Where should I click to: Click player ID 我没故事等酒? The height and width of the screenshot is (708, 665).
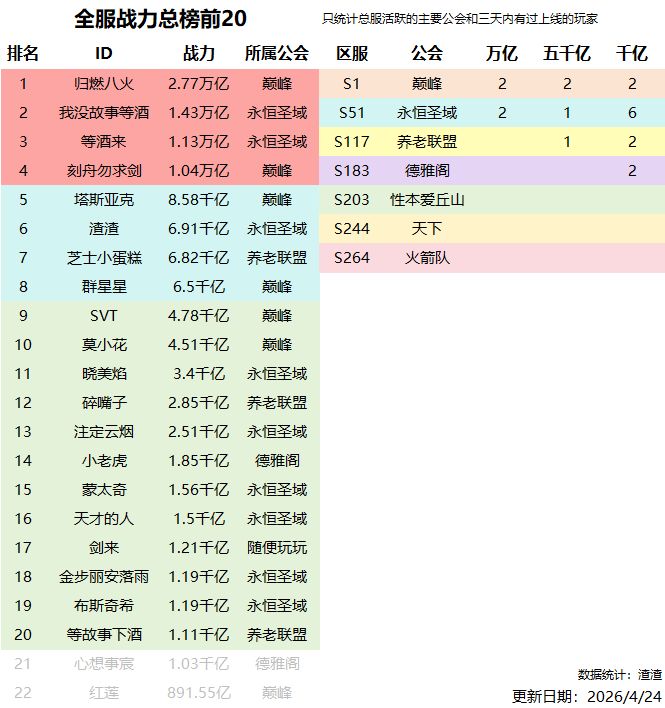click(x=104, y=112)
